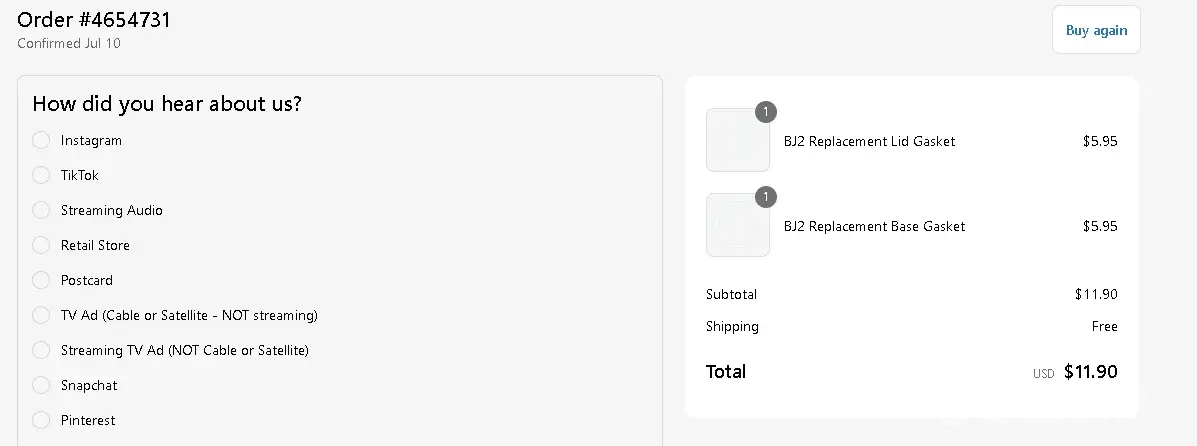The width and height of the screenshot is (1197, 446).
Task: Select the Streaming Audio option
Action: [41, 210]
